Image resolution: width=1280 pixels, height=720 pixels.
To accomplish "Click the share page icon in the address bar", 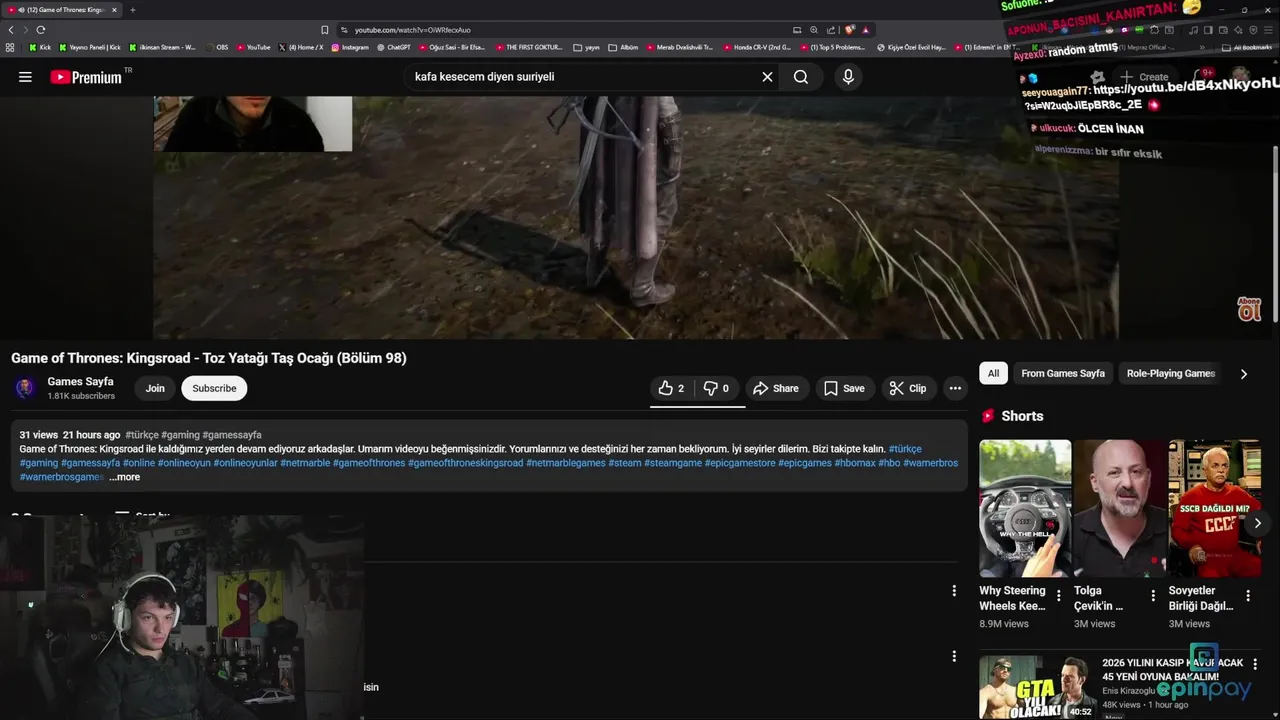I will coord(831,30).
